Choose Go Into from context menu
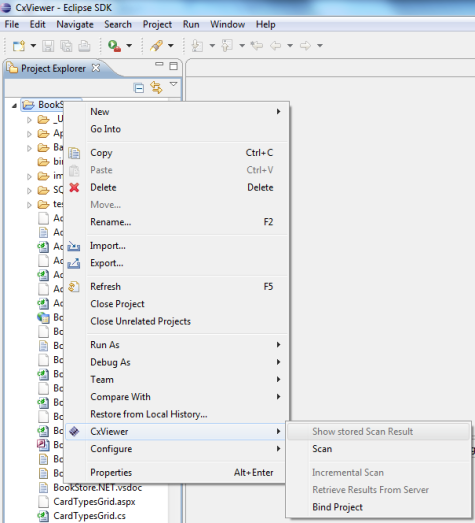Image resolution: width=475 pixels, height=523 pixels. coord(177,129)
